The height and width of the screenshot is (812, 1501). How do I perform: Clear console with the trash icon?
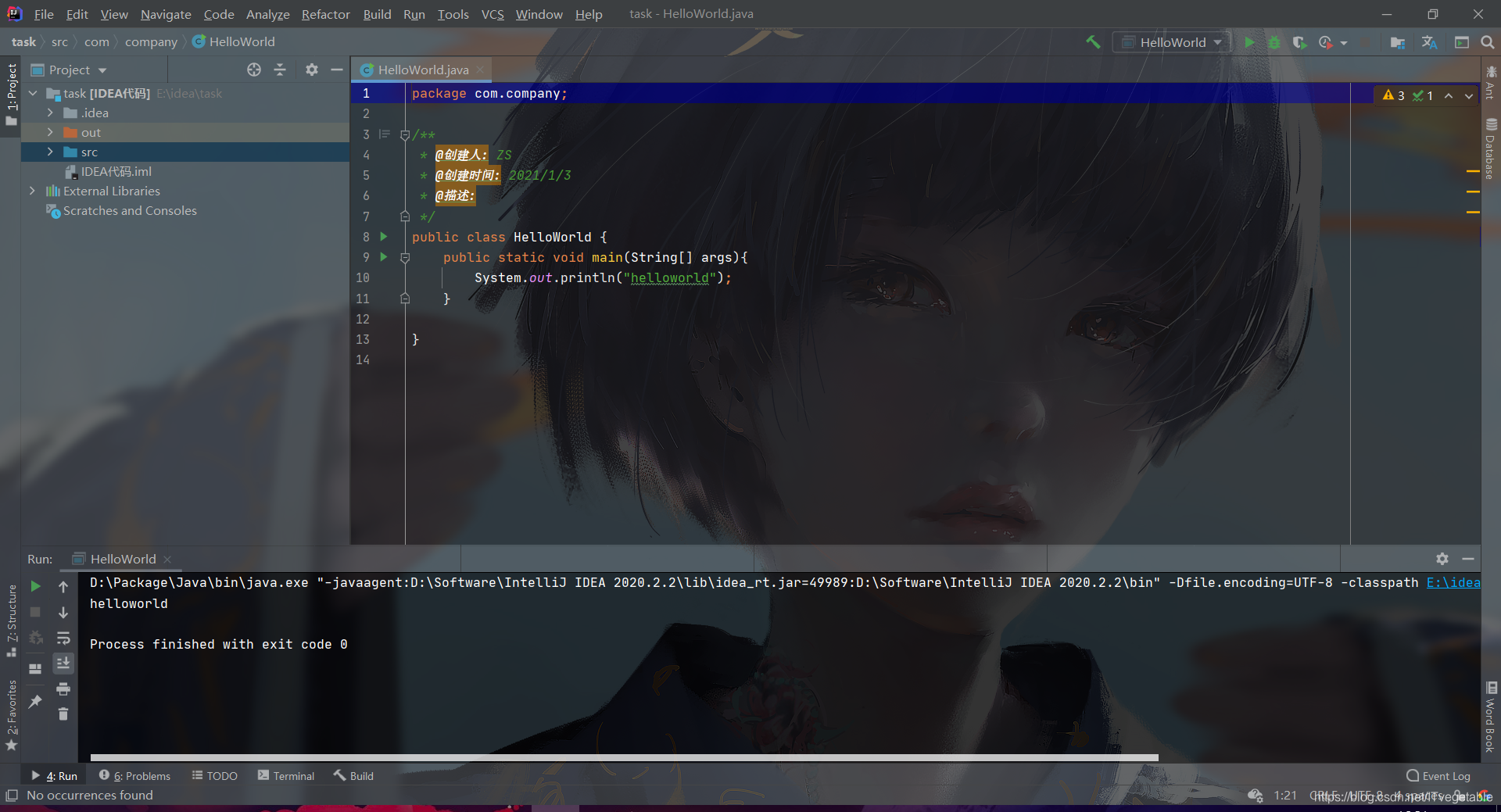(x=63, y=714)
